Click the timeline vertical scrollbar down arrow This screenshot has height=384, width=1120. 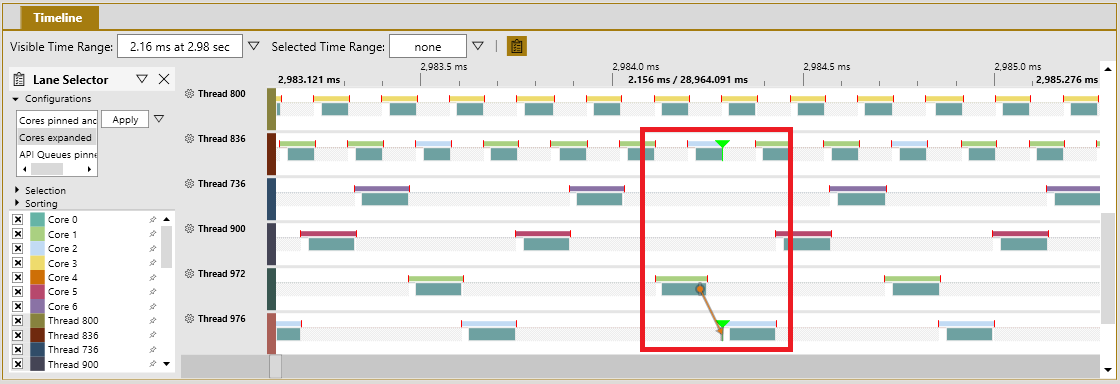(x=1108, y=370)
